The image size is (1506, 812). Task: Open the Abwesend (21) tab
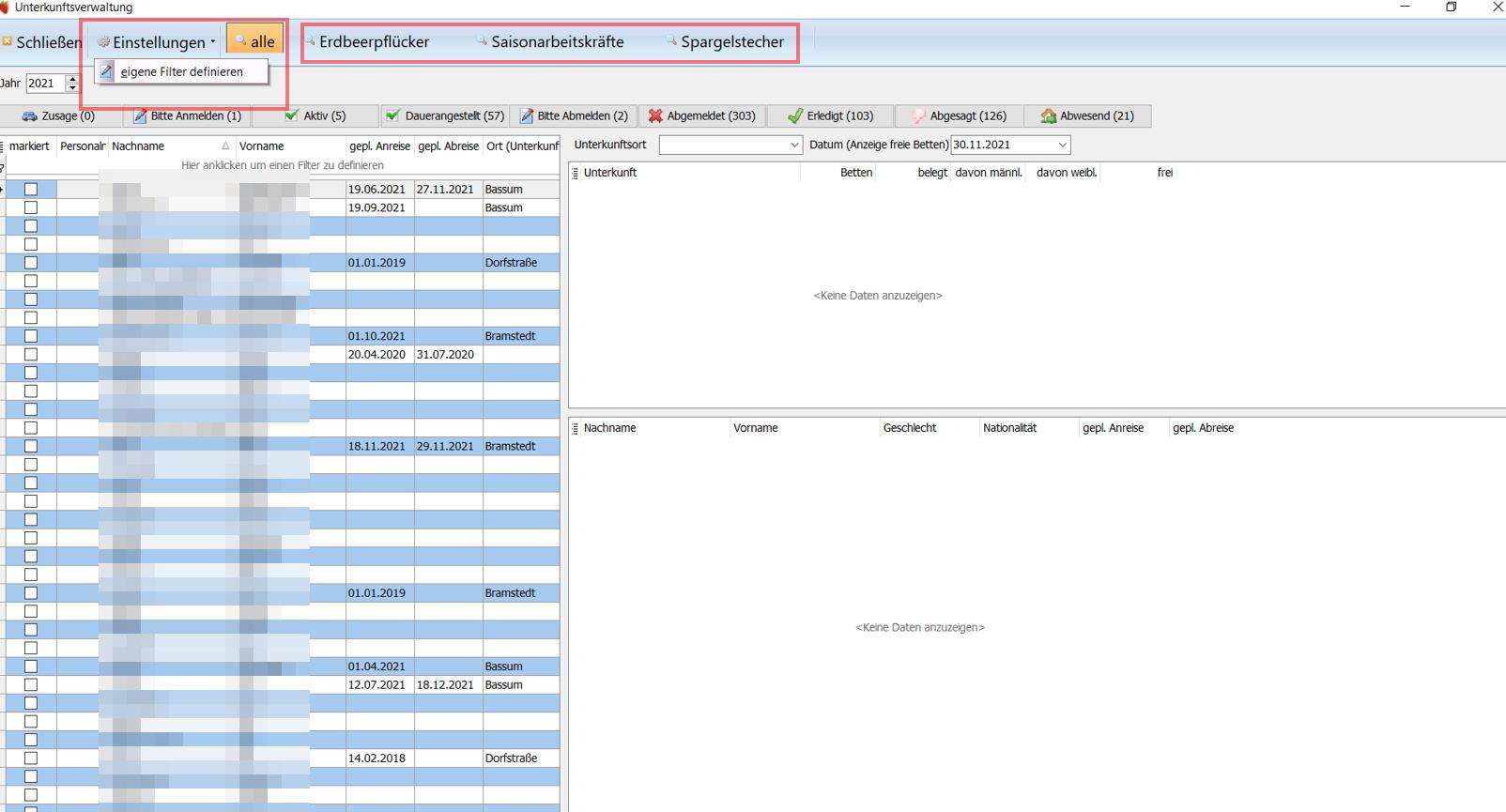(1087, 115)
